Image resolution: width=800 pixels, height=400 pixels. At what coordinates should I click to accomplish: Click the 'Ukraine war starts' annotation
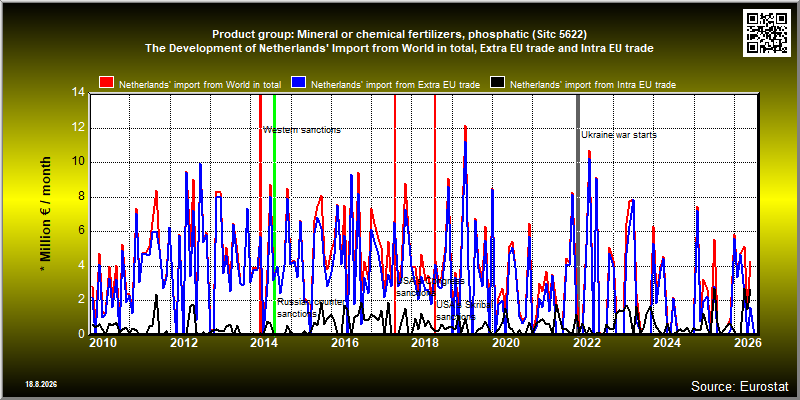click(x=619, y=135)
